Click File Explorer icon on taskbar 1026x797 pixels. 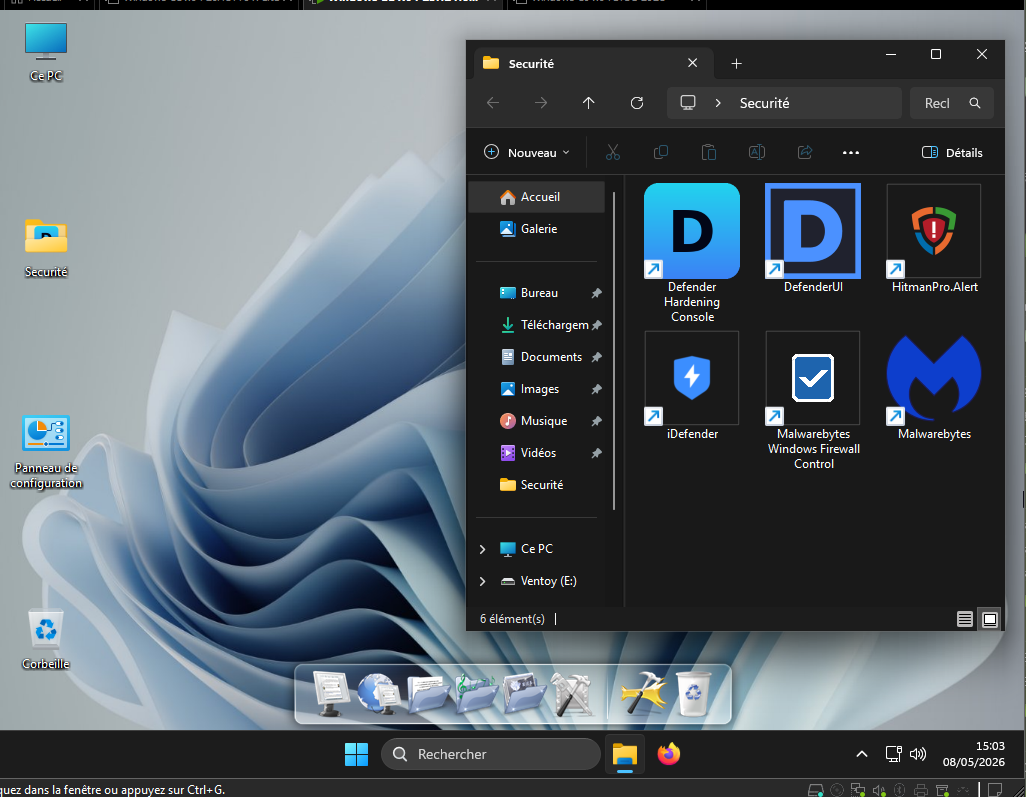tap(625, 754)
